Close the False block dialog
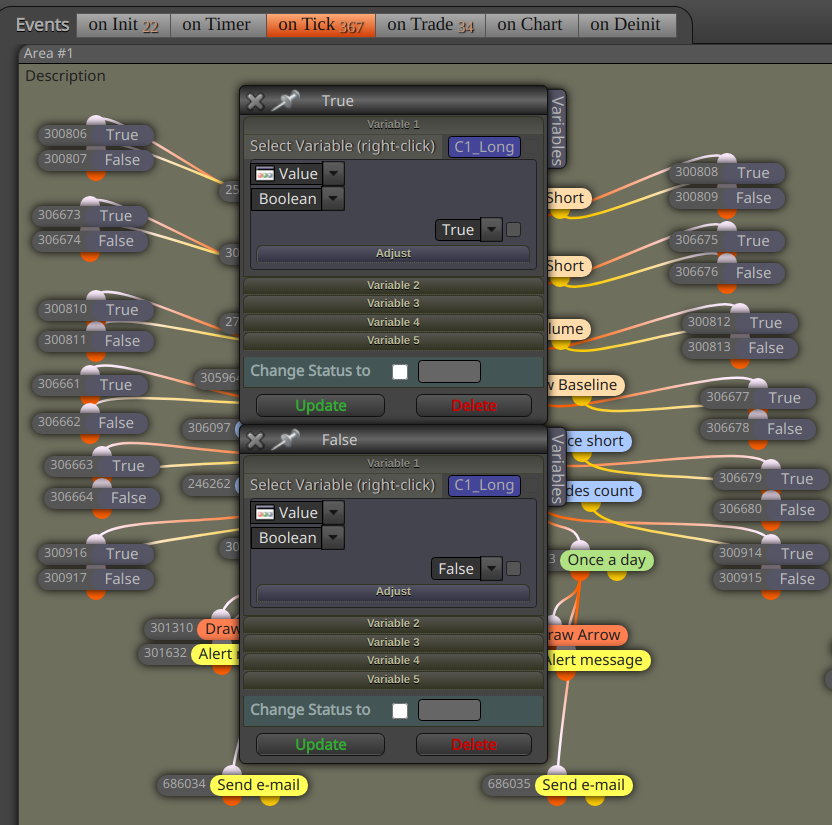The height and width of the screenshot is (825, 832). (255, 440)
